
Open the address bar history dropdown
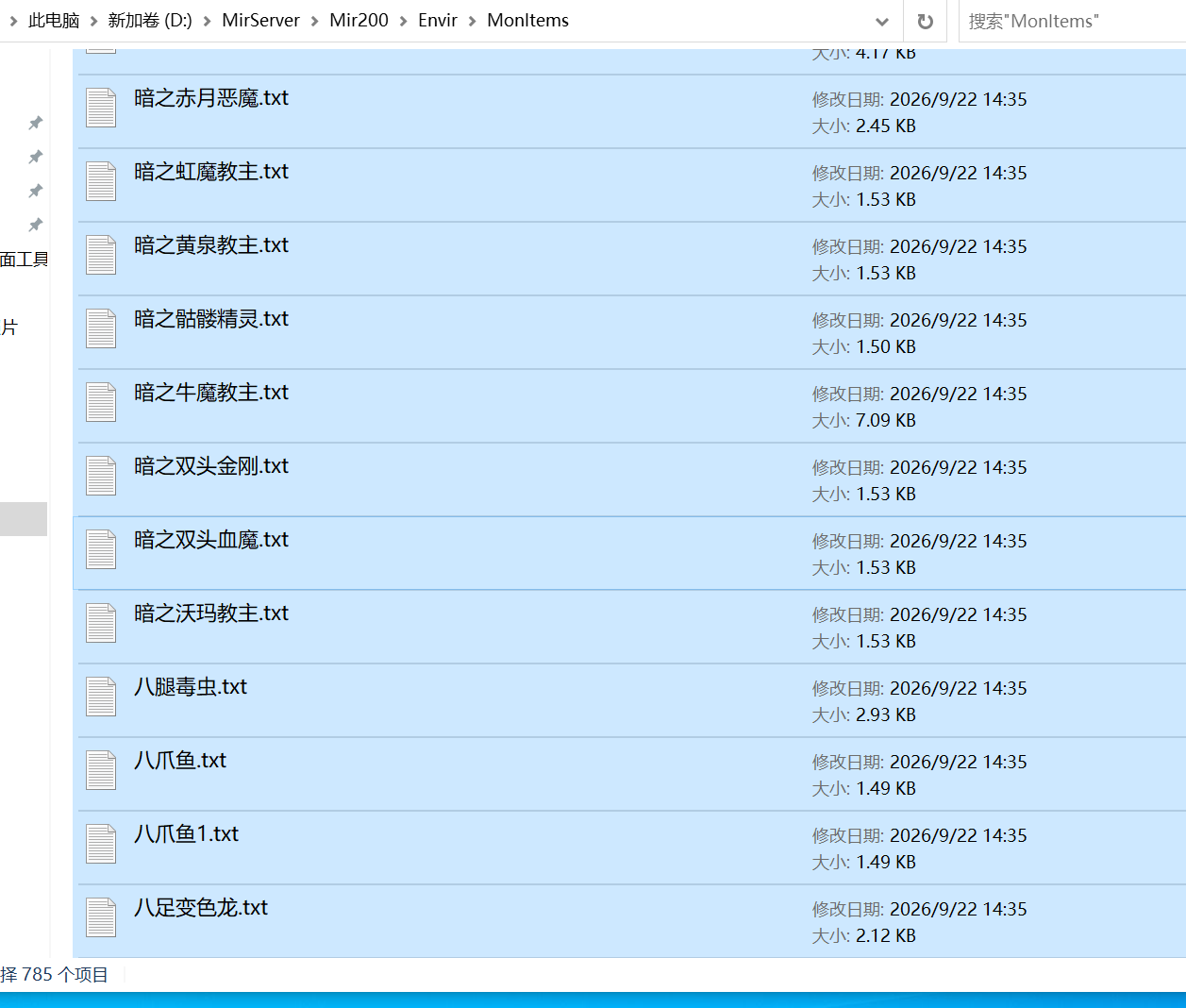882,21
